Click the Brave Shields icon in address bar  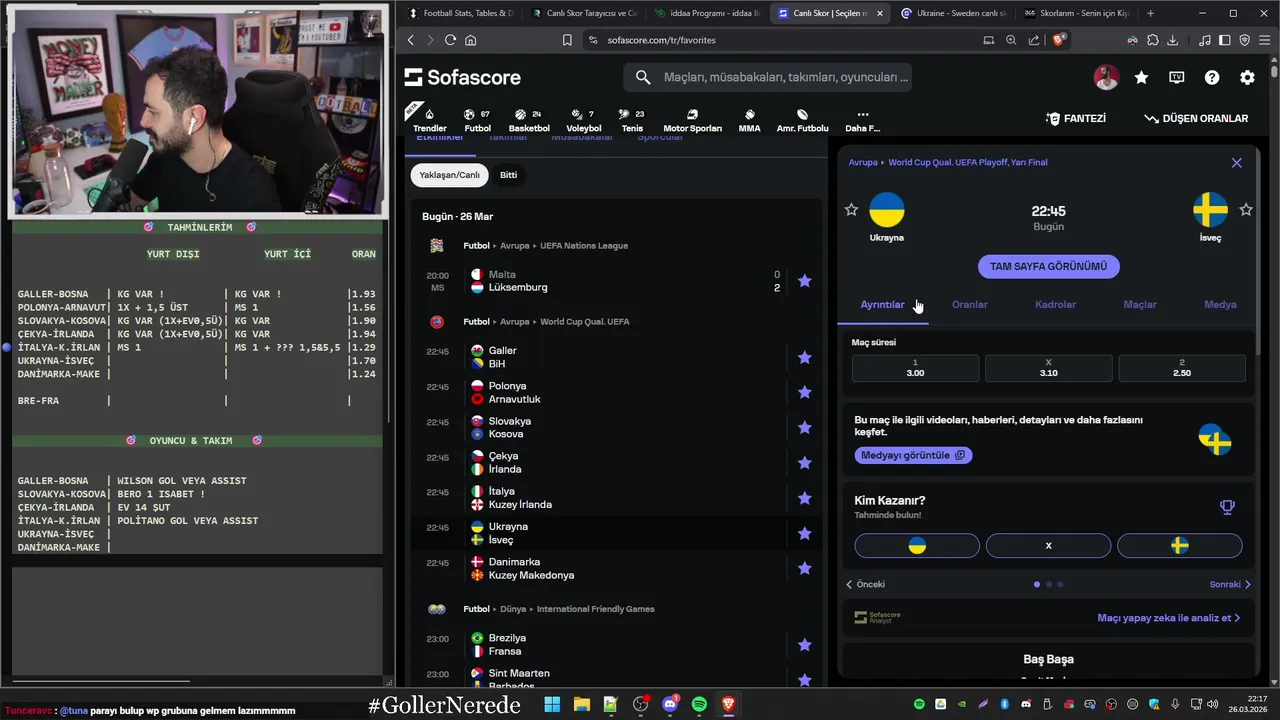(x=1060, y=40)
